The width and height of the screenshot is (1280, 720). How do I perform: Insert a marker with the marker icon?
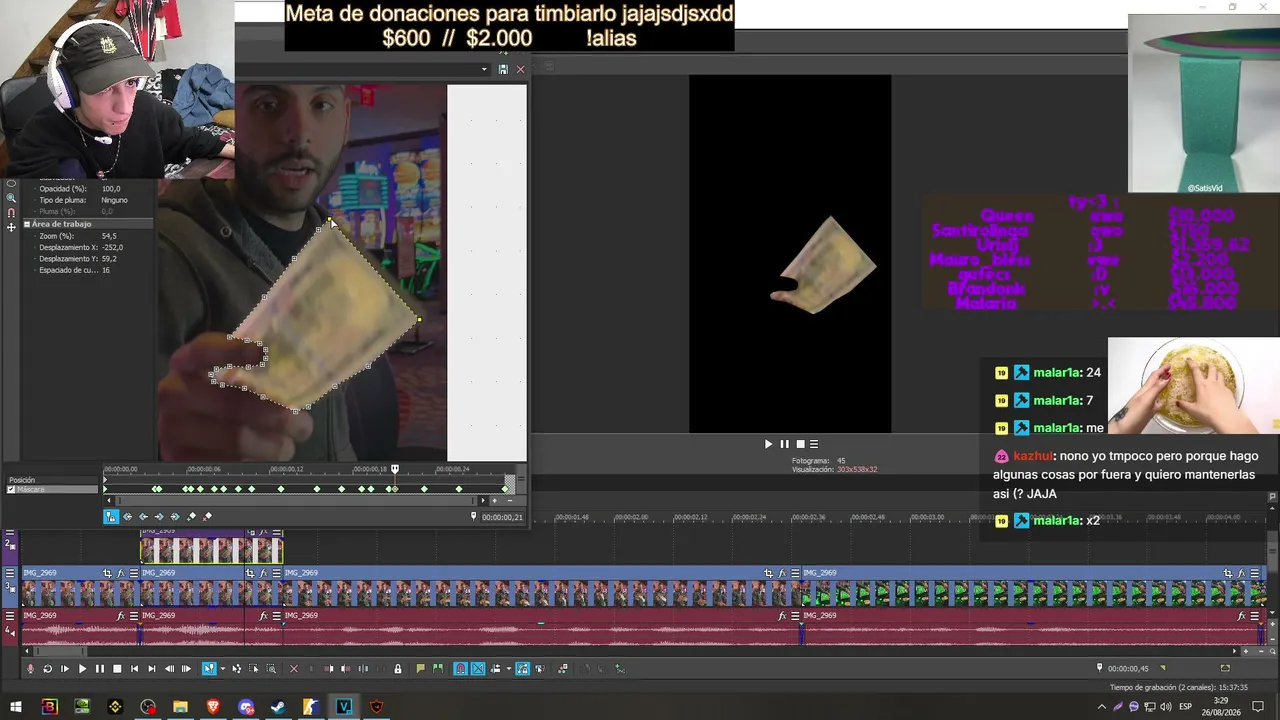tap(420, 669)
